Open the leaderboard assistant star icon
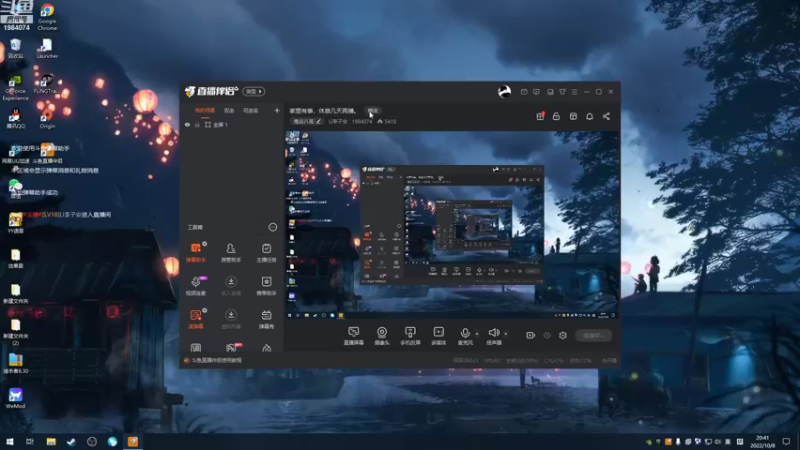Screen dimensions: 800x450 [x=266, y=282]
